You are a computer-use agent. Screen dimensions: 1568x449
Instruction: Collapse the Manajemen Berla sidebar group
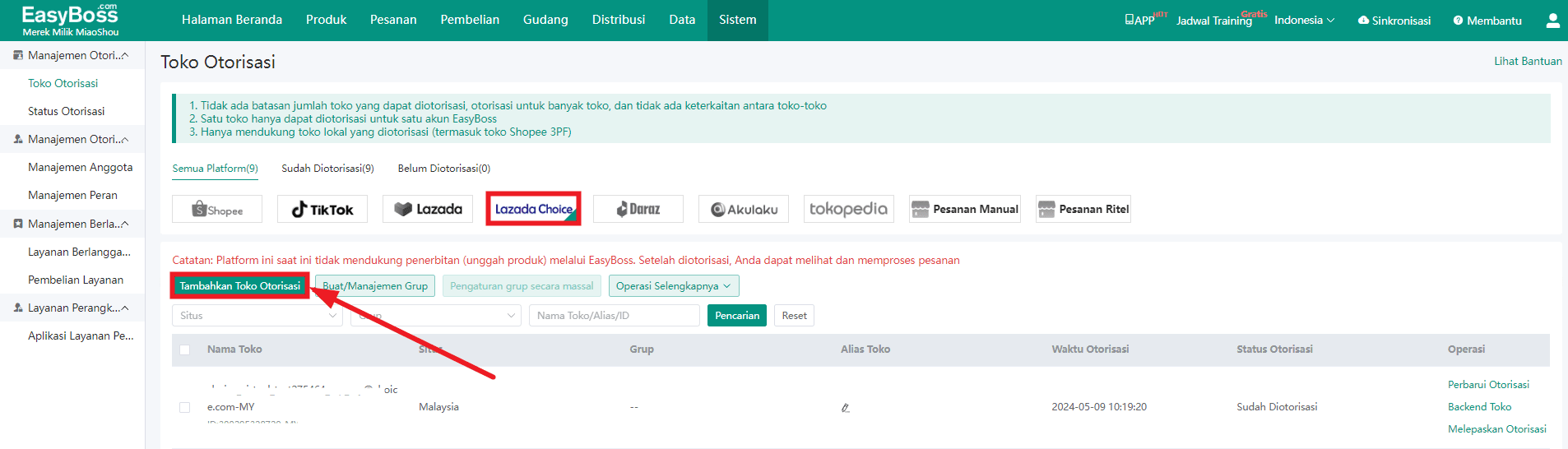(x=125, y=224)
